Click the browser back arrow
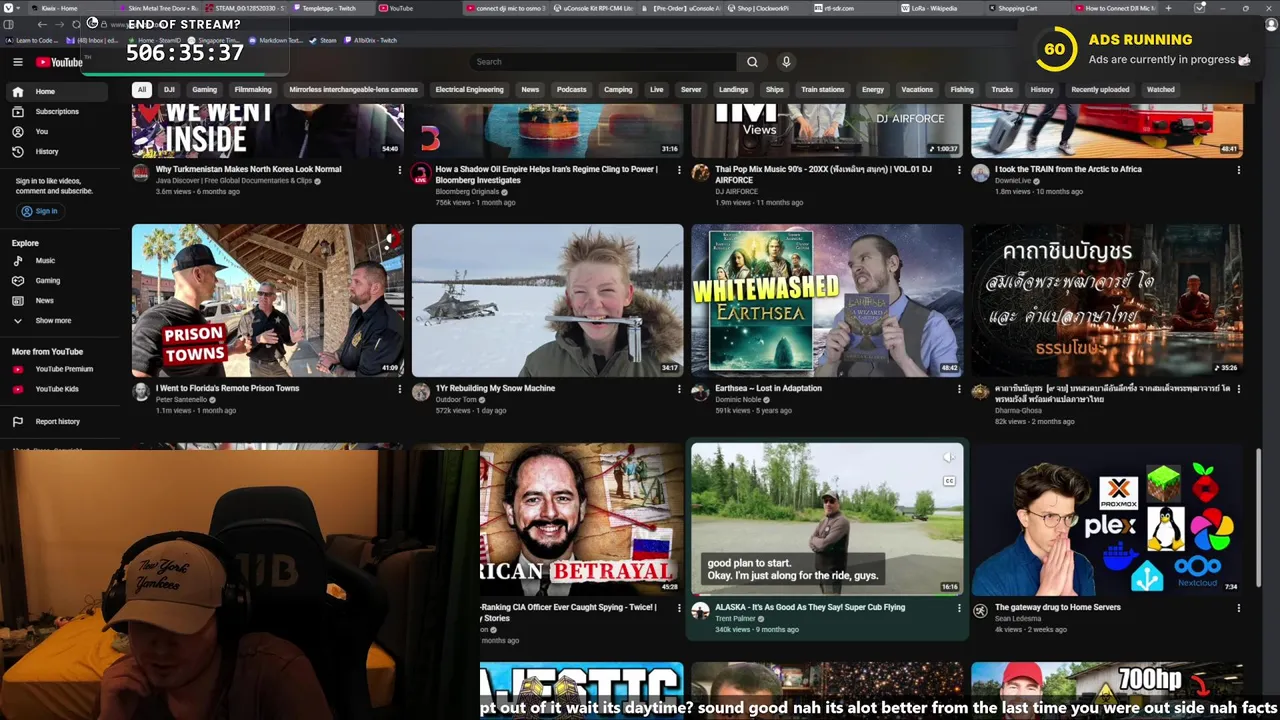1280x720 pixels. coord(42,24)
